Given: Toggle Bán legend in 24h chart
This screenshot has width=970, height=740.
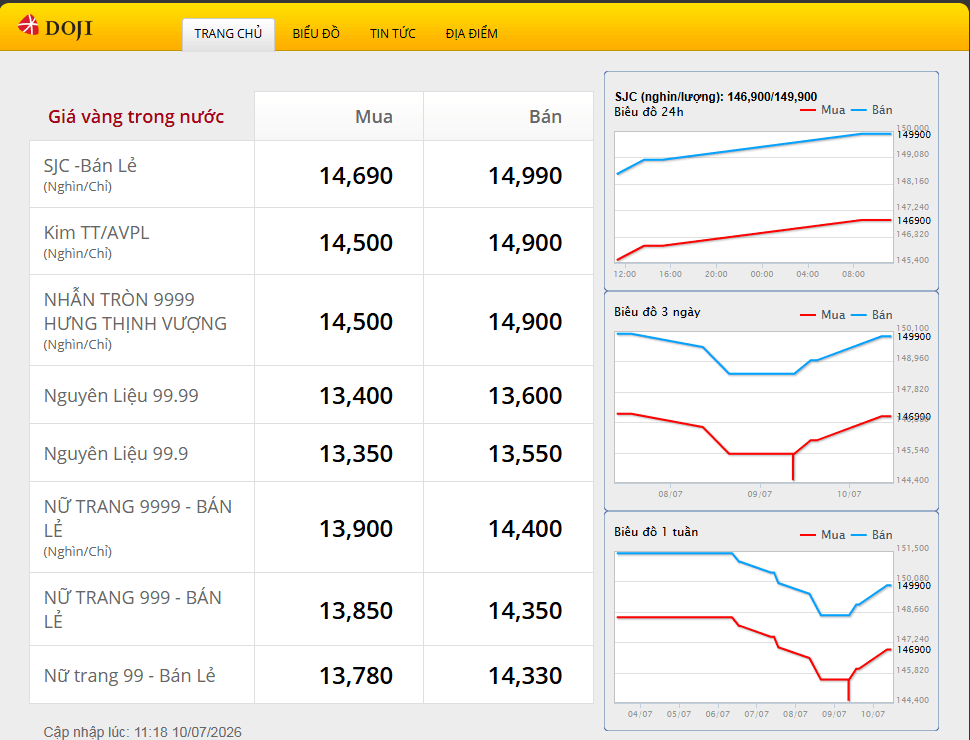Looking at the screenshot, I should pos(872,110).
